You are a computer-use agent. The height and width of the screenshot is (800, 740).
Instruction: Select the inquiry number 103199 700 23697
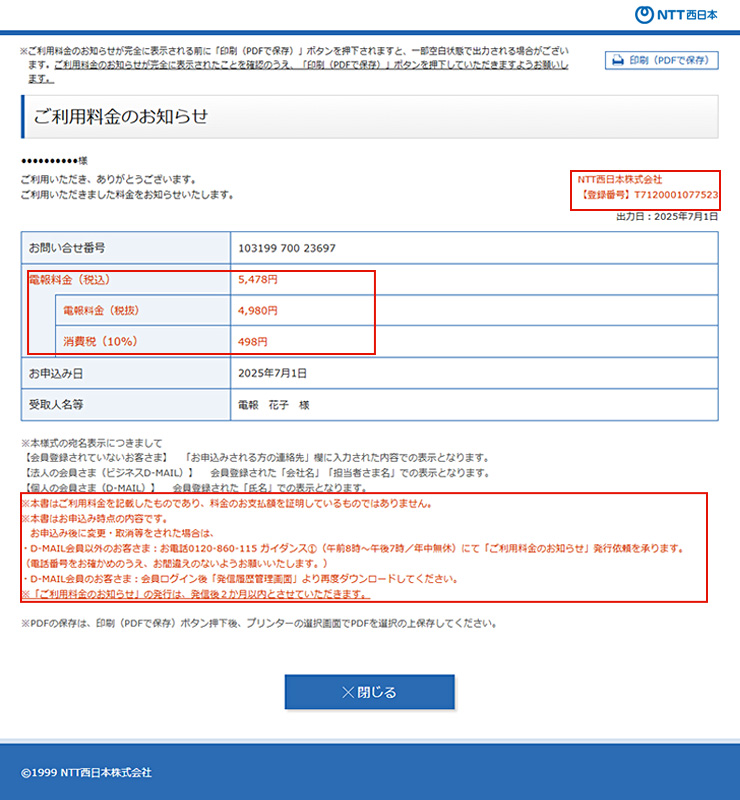[287, 248]
